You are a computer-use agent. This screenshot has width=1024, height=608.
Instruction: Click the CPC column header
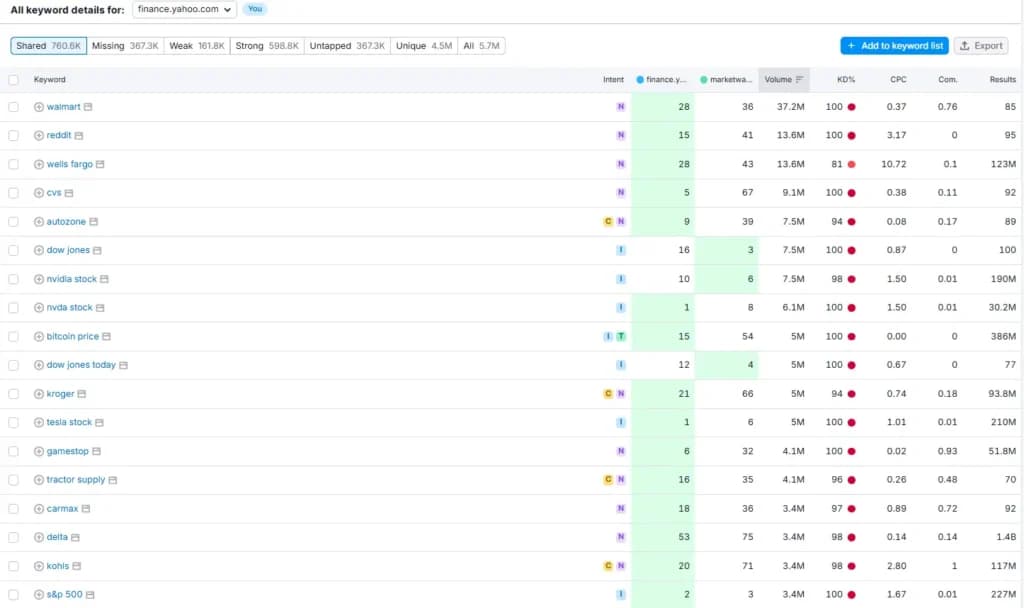click(898, 80)
